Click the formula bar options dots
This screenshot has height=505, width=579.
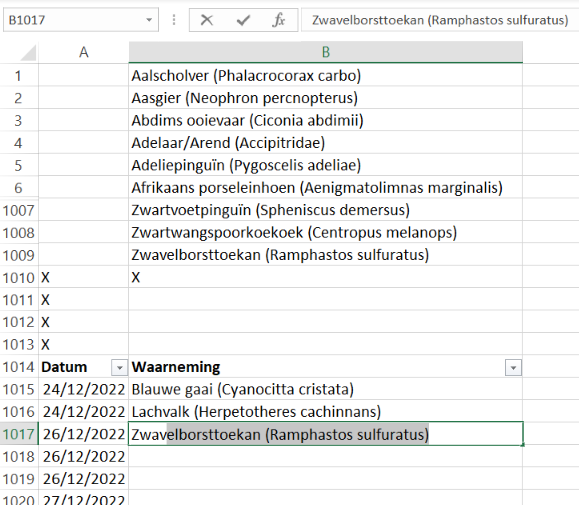(x=174, y=20)
